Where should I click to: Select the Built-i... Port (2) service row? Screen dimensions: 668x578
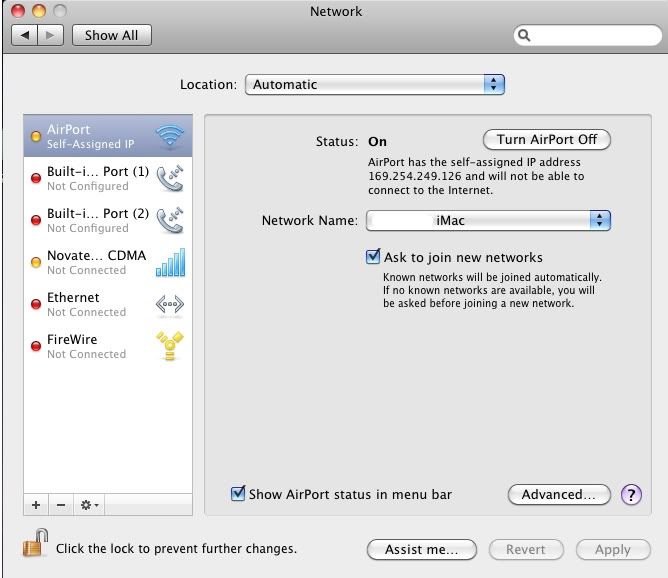tap(108, 220)
